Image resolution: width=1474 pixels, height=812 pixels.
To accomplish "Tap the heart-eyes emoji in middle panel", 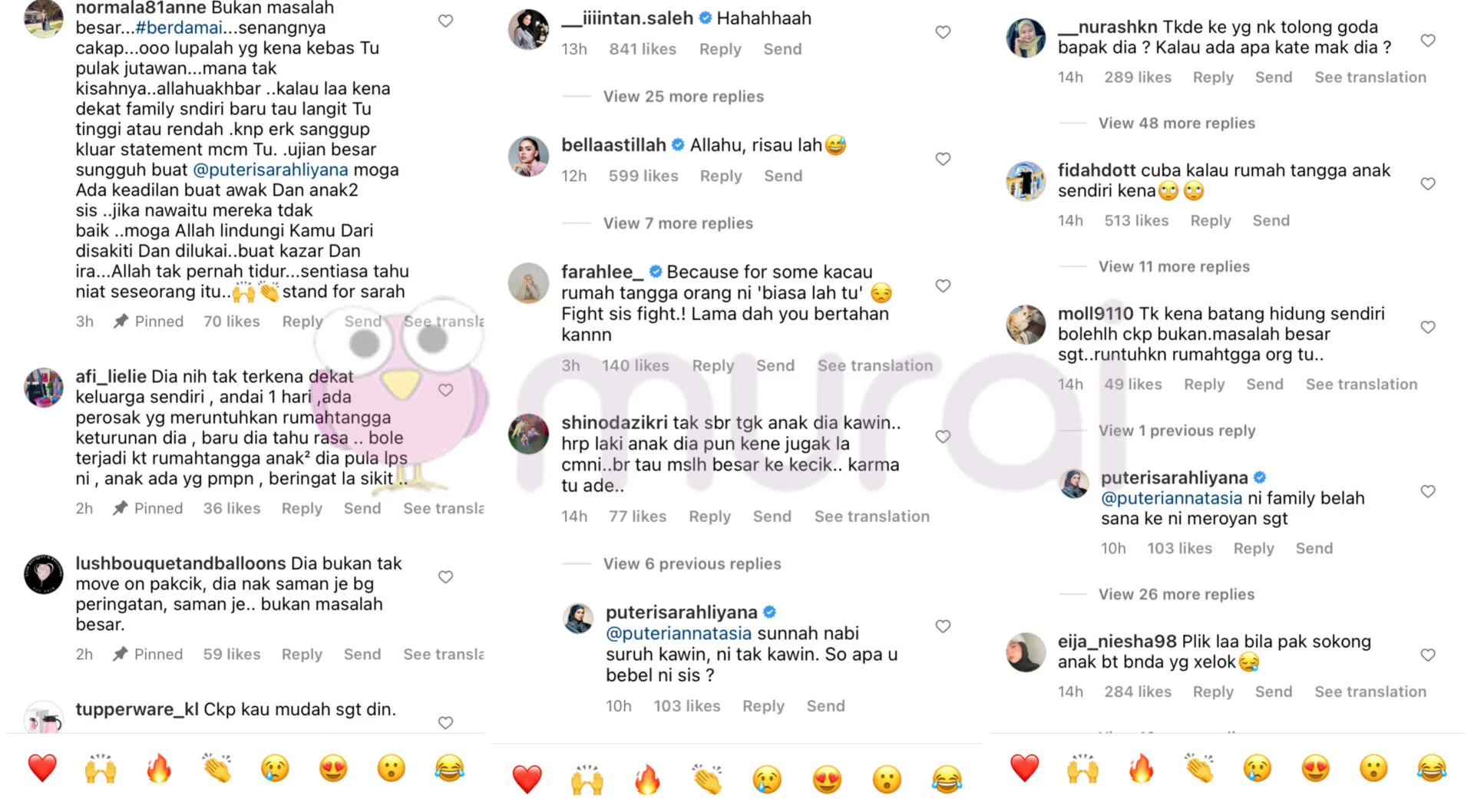I will (827, 779).
